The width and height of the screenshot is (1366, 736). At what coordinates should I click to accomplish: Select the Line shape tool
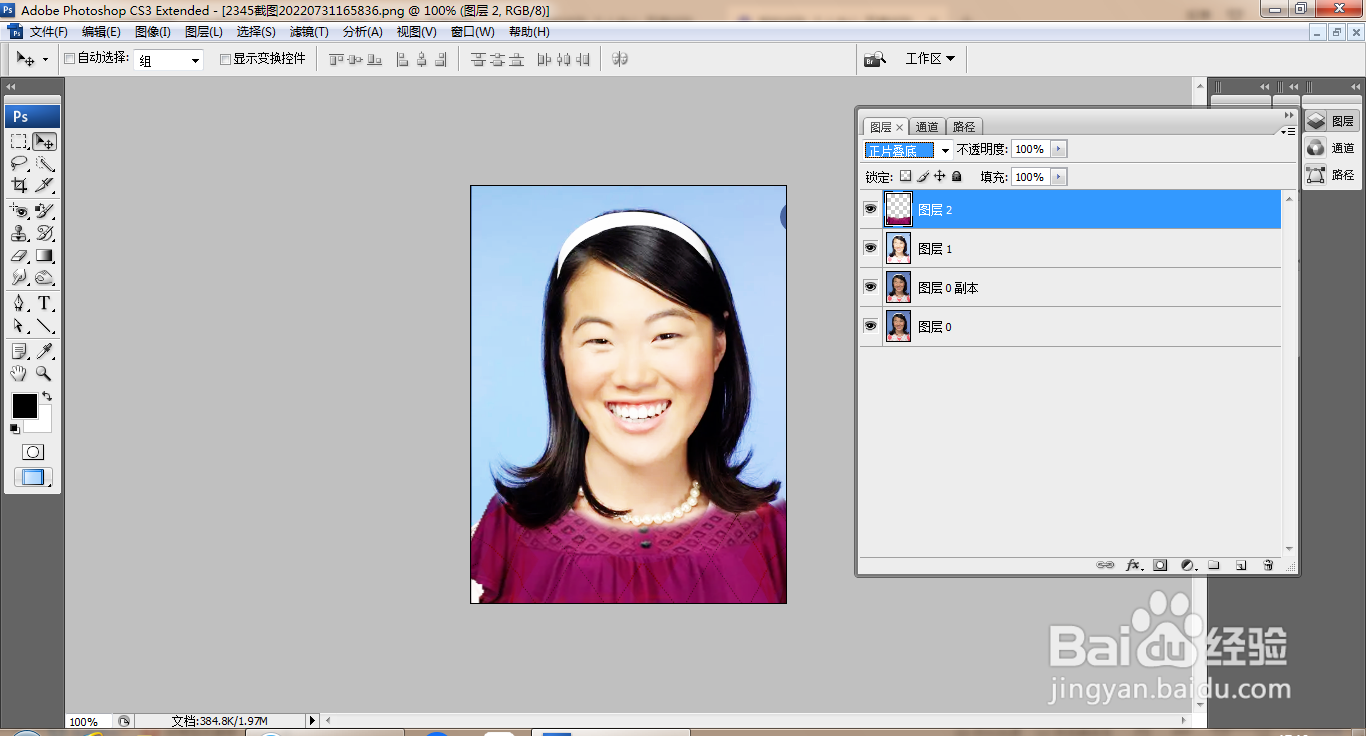tap(44, 325)
